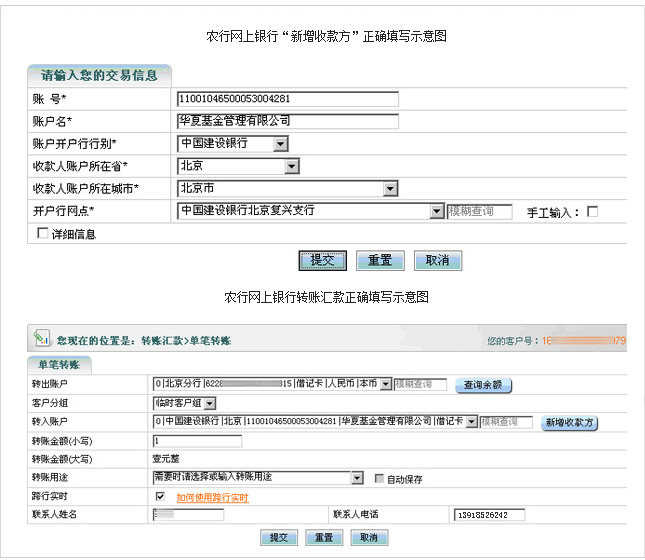Select the 请输入您的交易信息 tab header
645x560 pixels.
click(99, 75)
